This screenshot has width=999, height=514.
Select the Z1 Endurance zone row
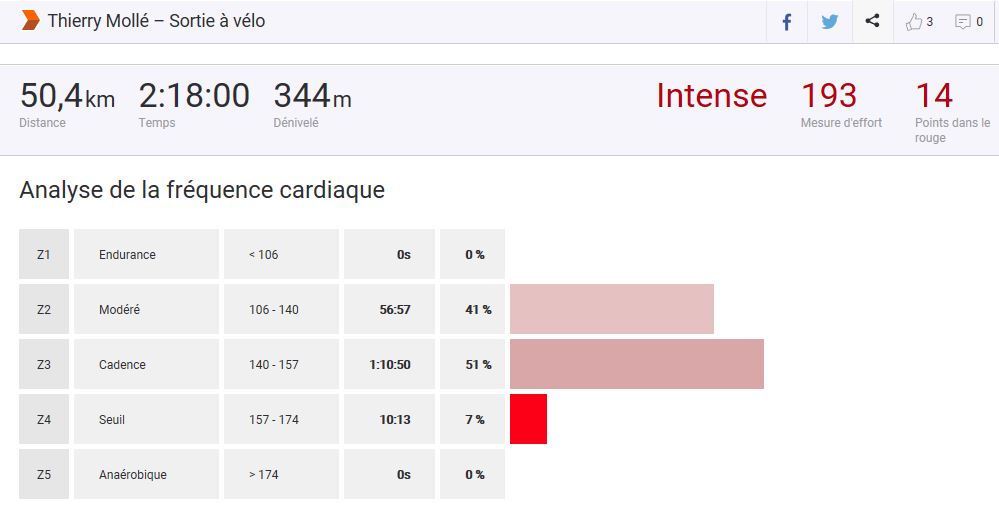tap(127, 254)
